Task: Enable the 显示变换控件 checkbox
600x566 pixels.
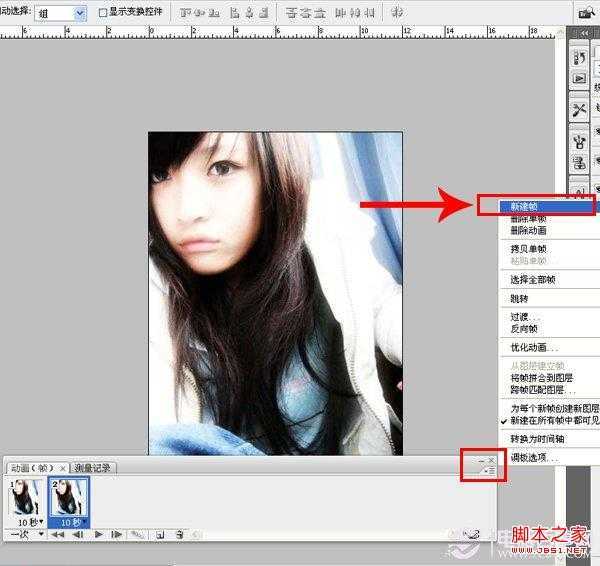Action: click(103, 13)
